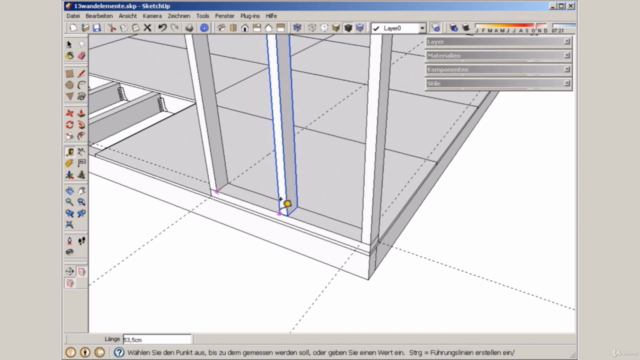Choose the Protractor tool
Viewport: 640px width, 360px height.
click(69, 163)
